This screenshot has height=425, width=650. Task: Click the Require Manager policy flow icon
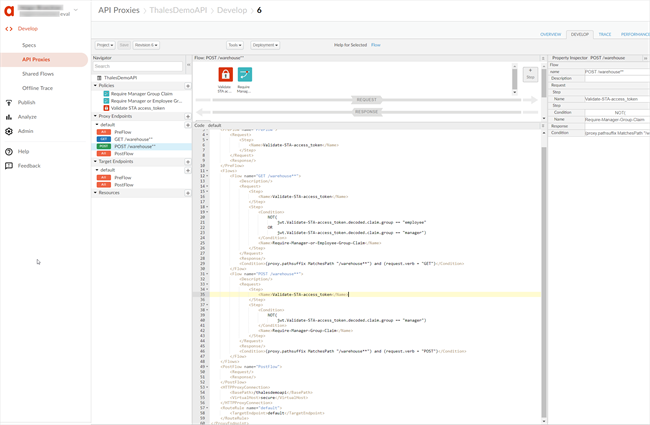[x=245, y=75]
